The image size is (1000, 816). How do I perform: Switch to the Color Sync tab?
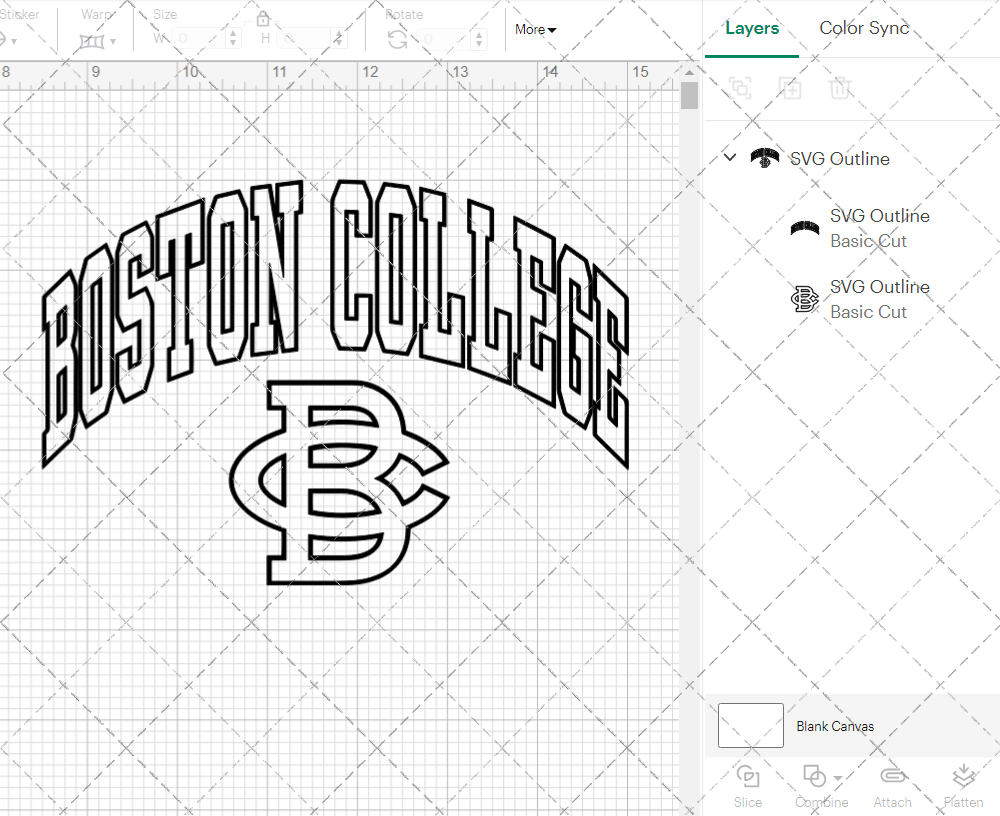click(864, 28)
